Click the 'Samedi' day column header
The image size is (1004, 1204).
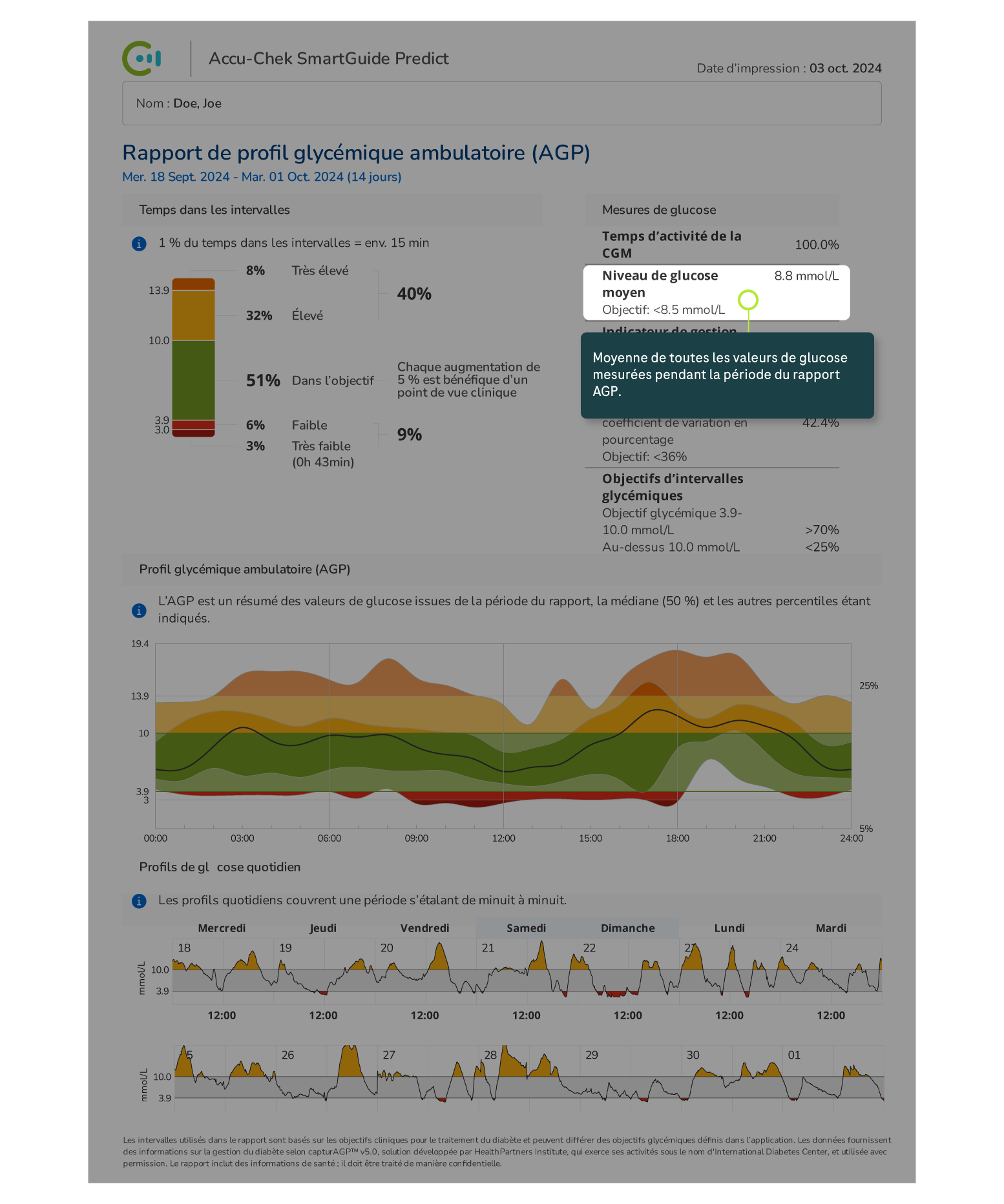(x=526, y=928)
